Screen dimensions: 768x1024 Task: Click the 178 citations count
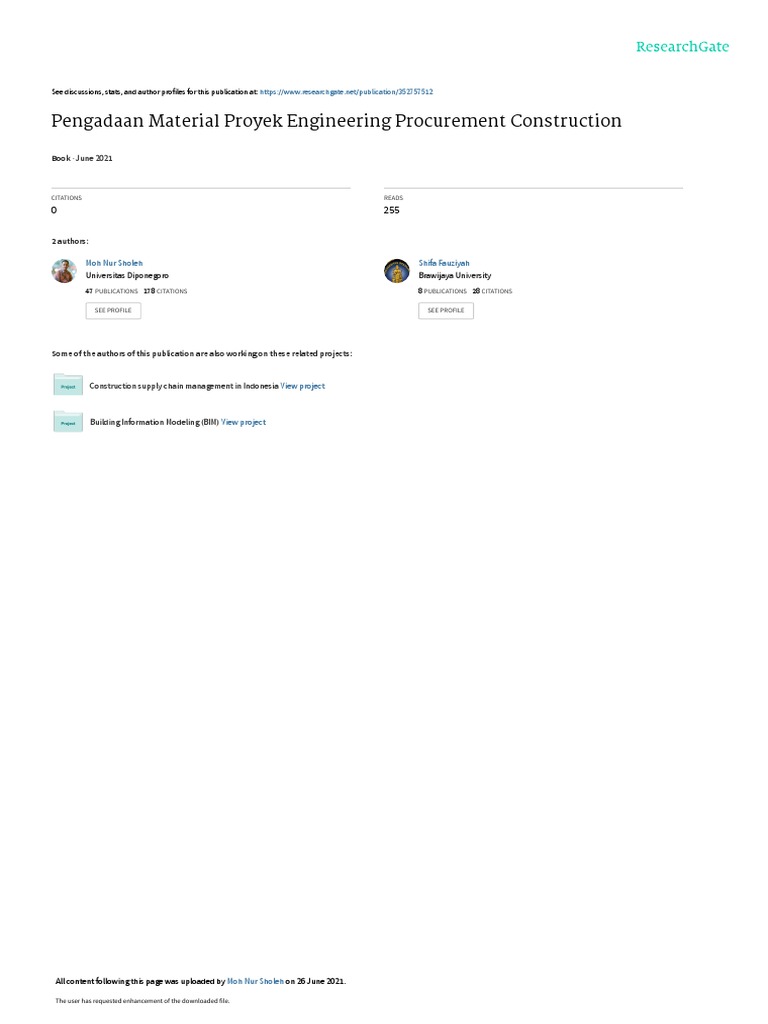[166, 291]
